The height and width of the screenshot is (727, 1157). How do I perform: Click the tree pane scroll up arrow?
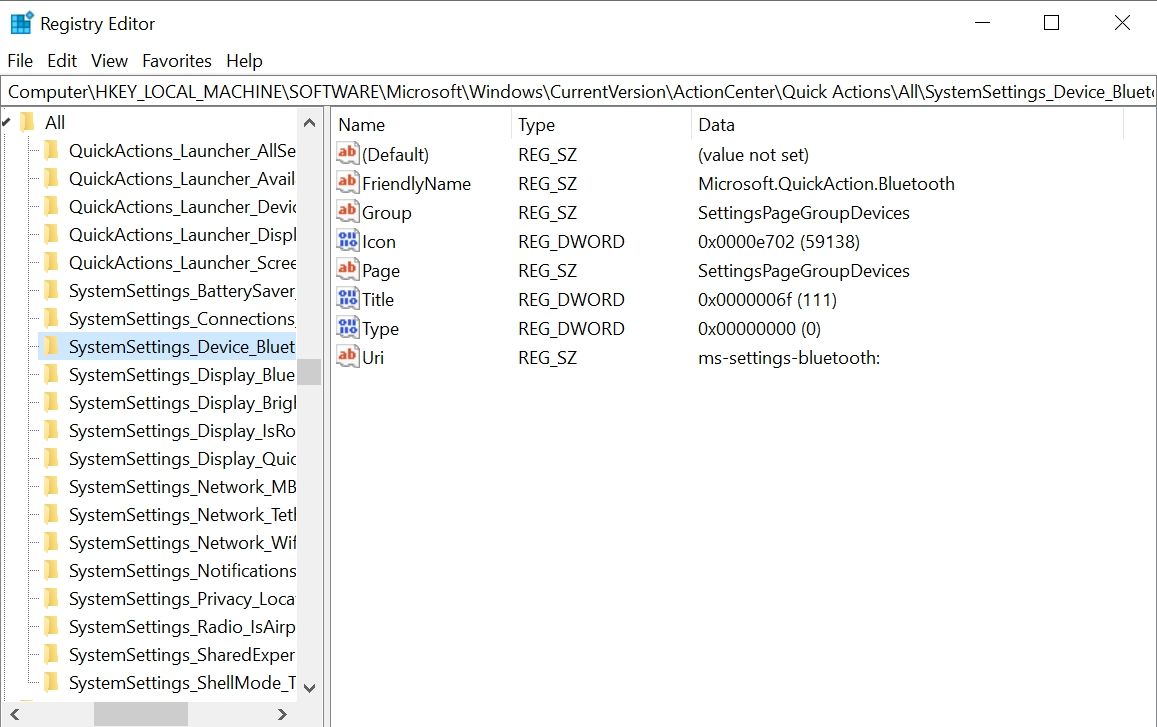coord(310,123)
